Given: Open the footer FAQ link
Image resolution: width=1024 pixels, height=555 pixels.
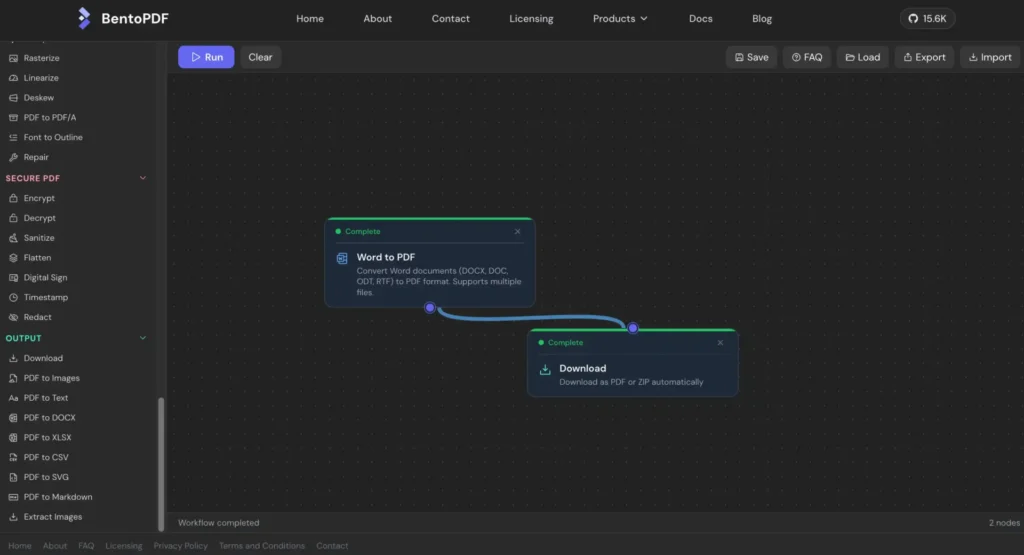Looking at the screenshot, I should pyautogui.click(x=86, y=546).
